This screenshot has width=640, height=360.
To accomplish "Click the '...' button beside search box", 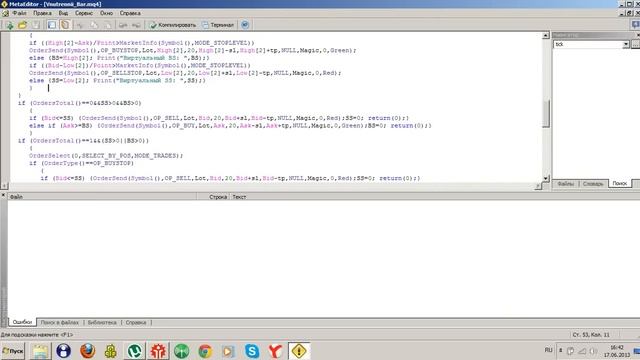I will (636, 44).
